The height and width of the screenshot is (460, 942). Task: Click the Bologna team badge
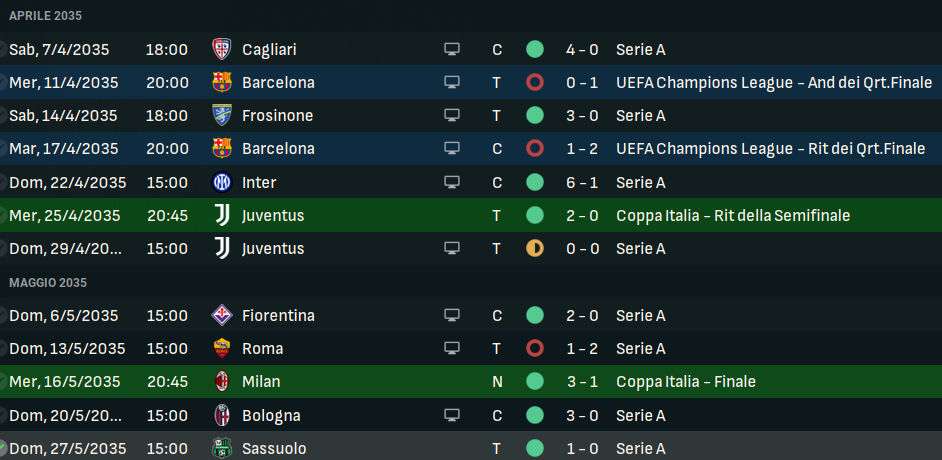(222, 415)
